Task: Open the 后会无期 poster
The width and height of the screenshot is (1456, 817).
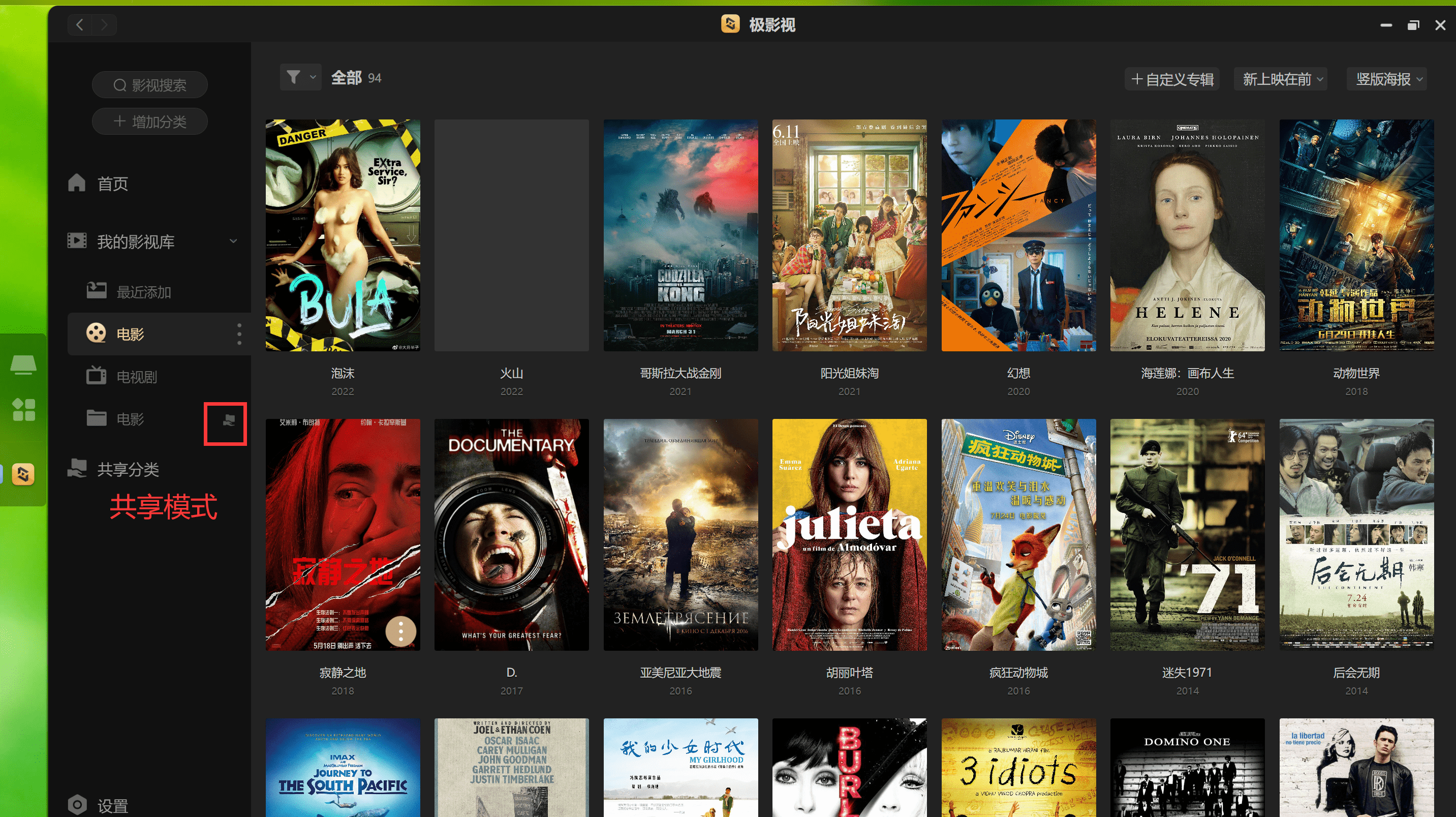Action: [x=1356, y=535]
